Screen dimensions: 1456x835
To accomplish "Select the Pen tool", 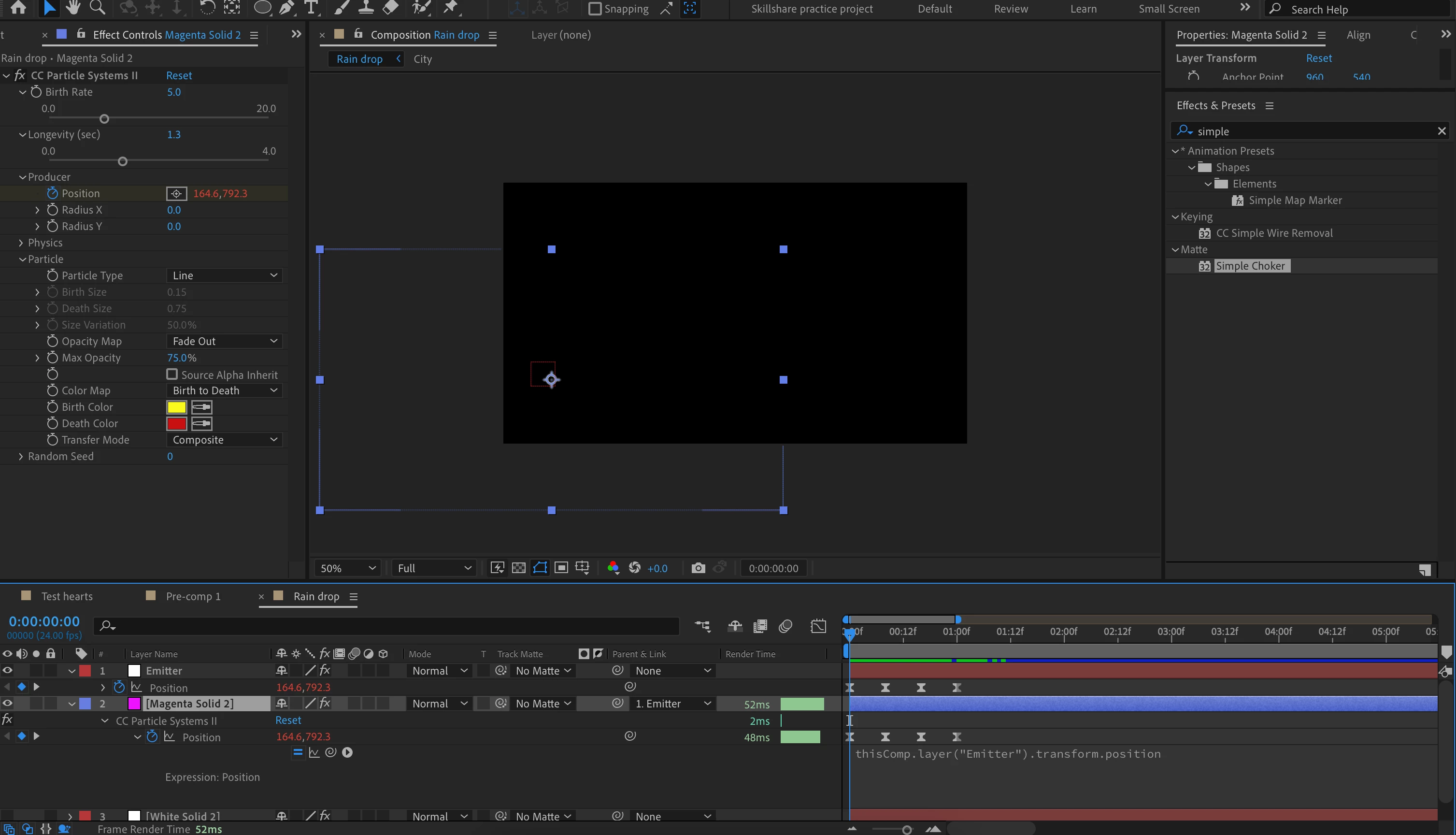I will tap(286, 7).
